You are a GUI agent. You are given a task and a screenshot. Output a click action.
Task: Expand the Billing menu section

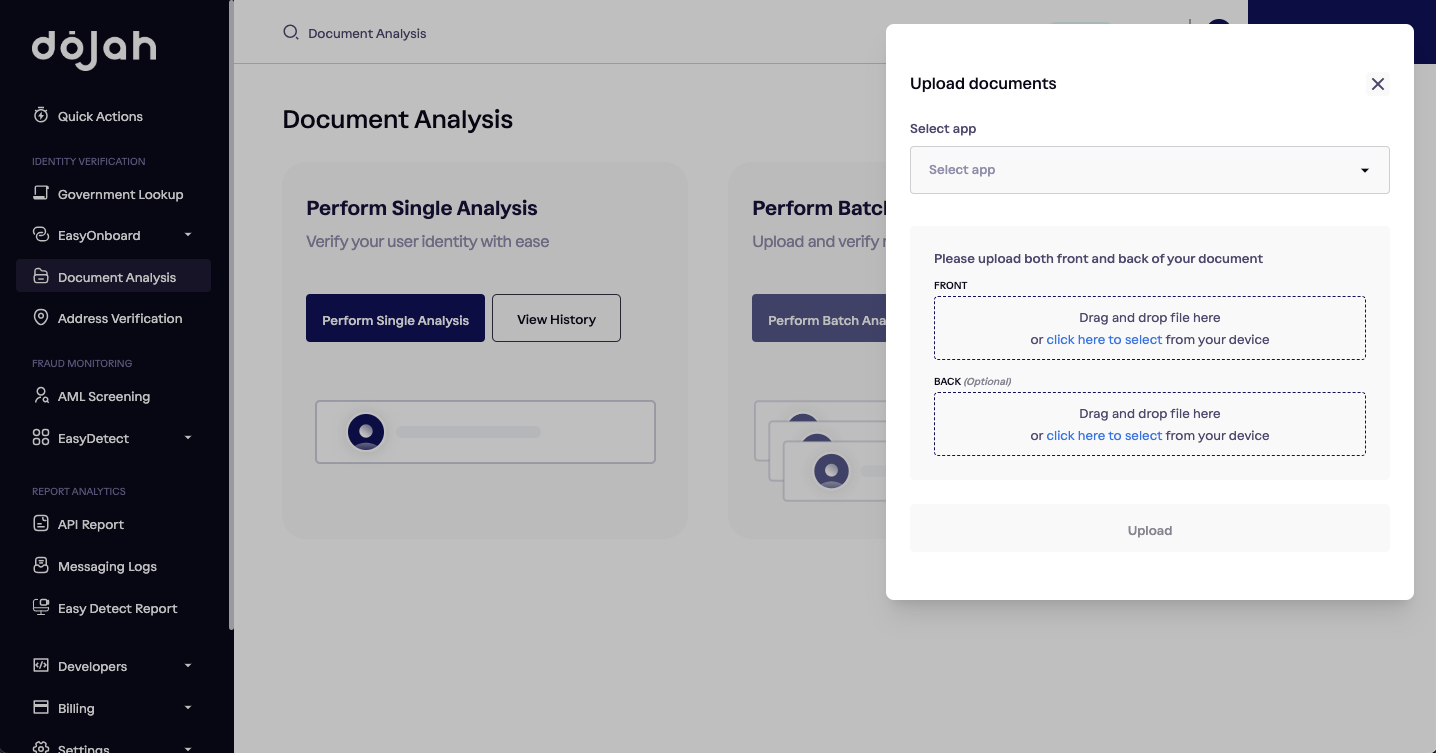(x=113, y=708)
